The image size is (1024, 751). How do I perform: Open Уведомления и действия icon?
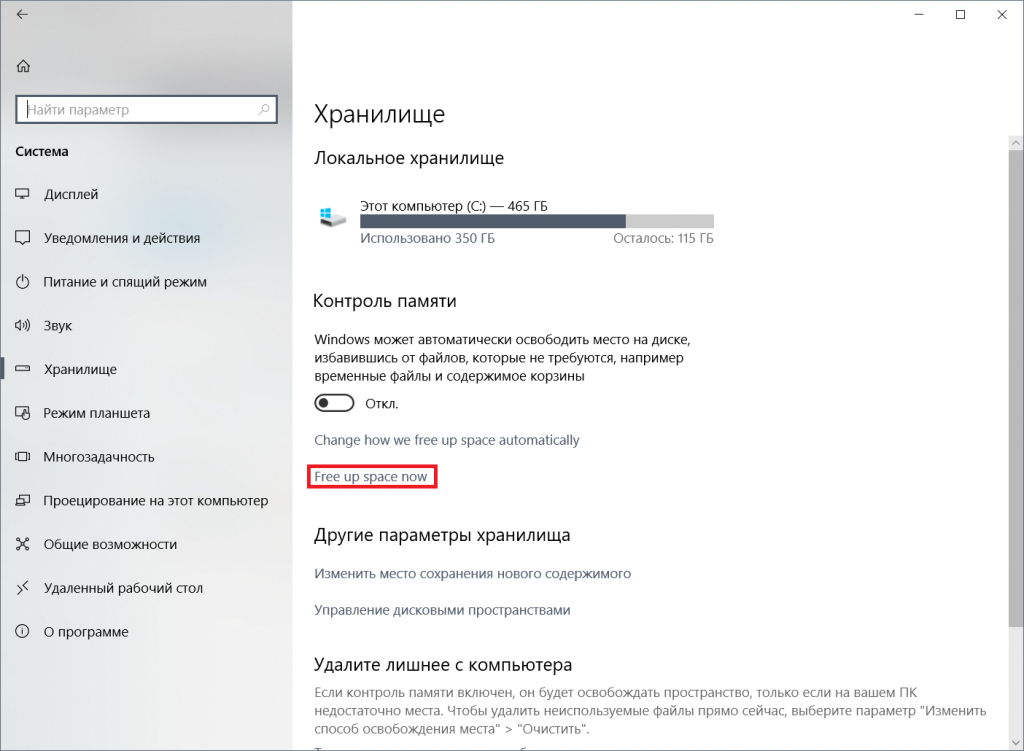coord(23,238)
